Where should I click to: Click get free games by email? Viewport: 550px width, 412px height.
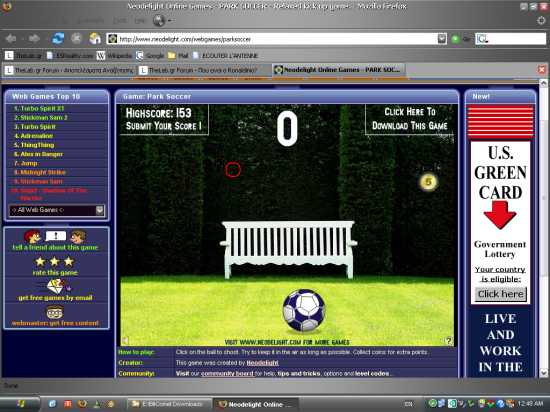(x=55, y=298)
